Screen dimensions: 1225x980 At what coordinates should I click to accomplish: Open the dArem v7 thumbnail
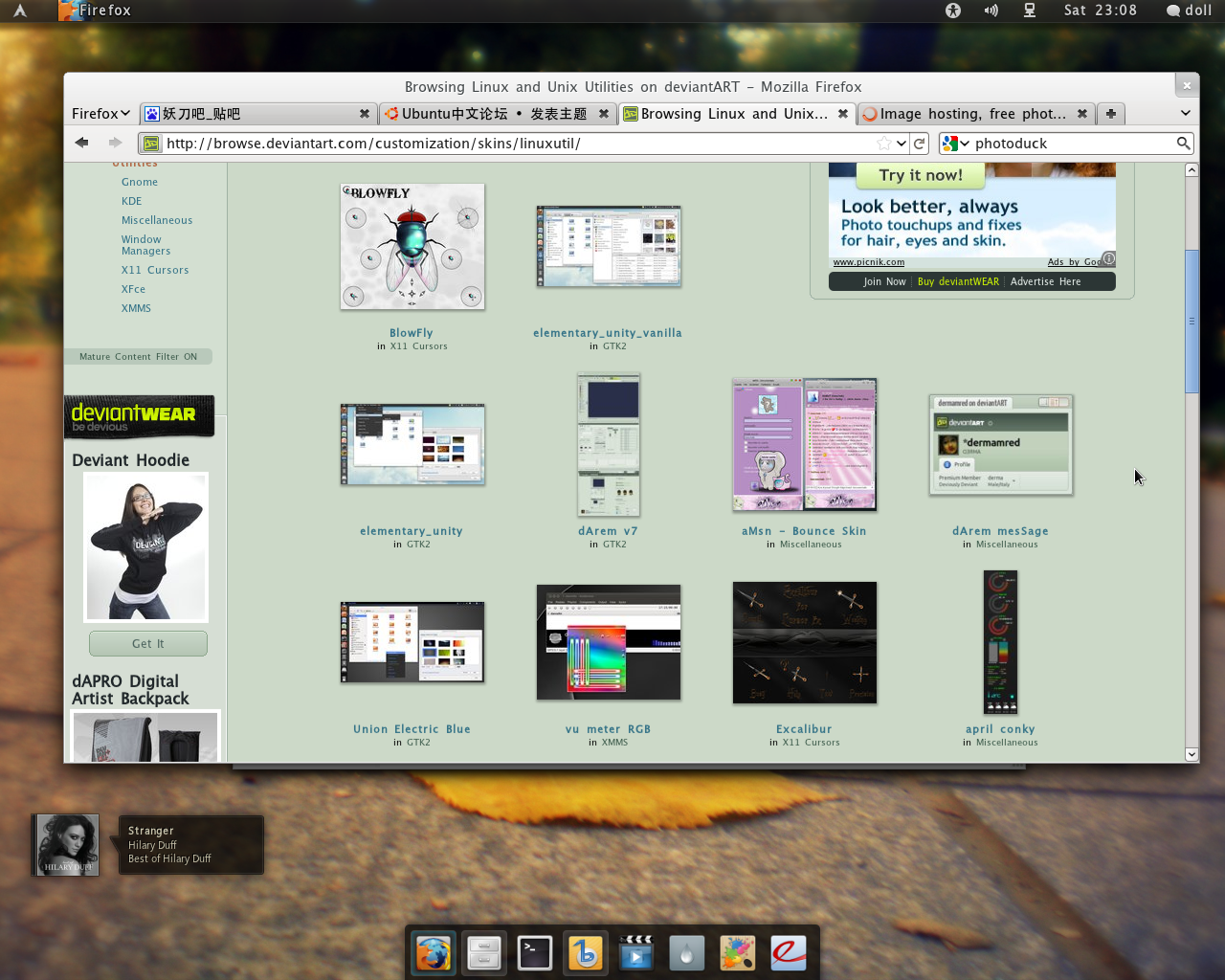(609, 445)
